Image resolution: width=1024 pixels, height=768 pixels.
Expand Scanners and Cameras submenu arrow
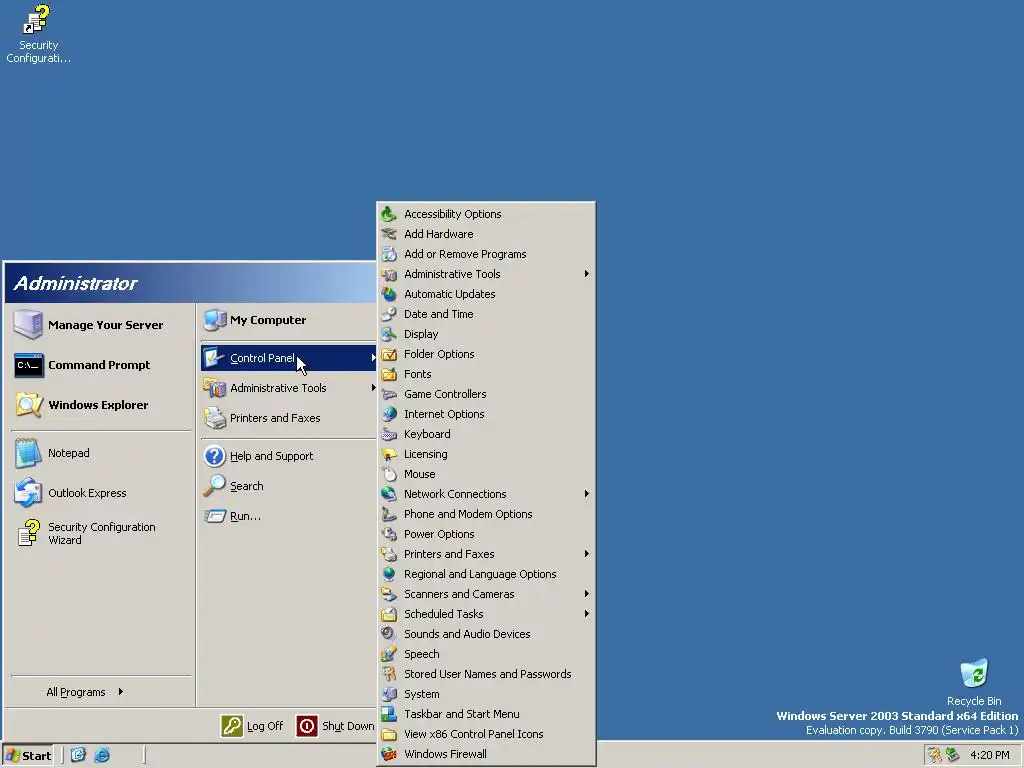[x=586, y=594]
